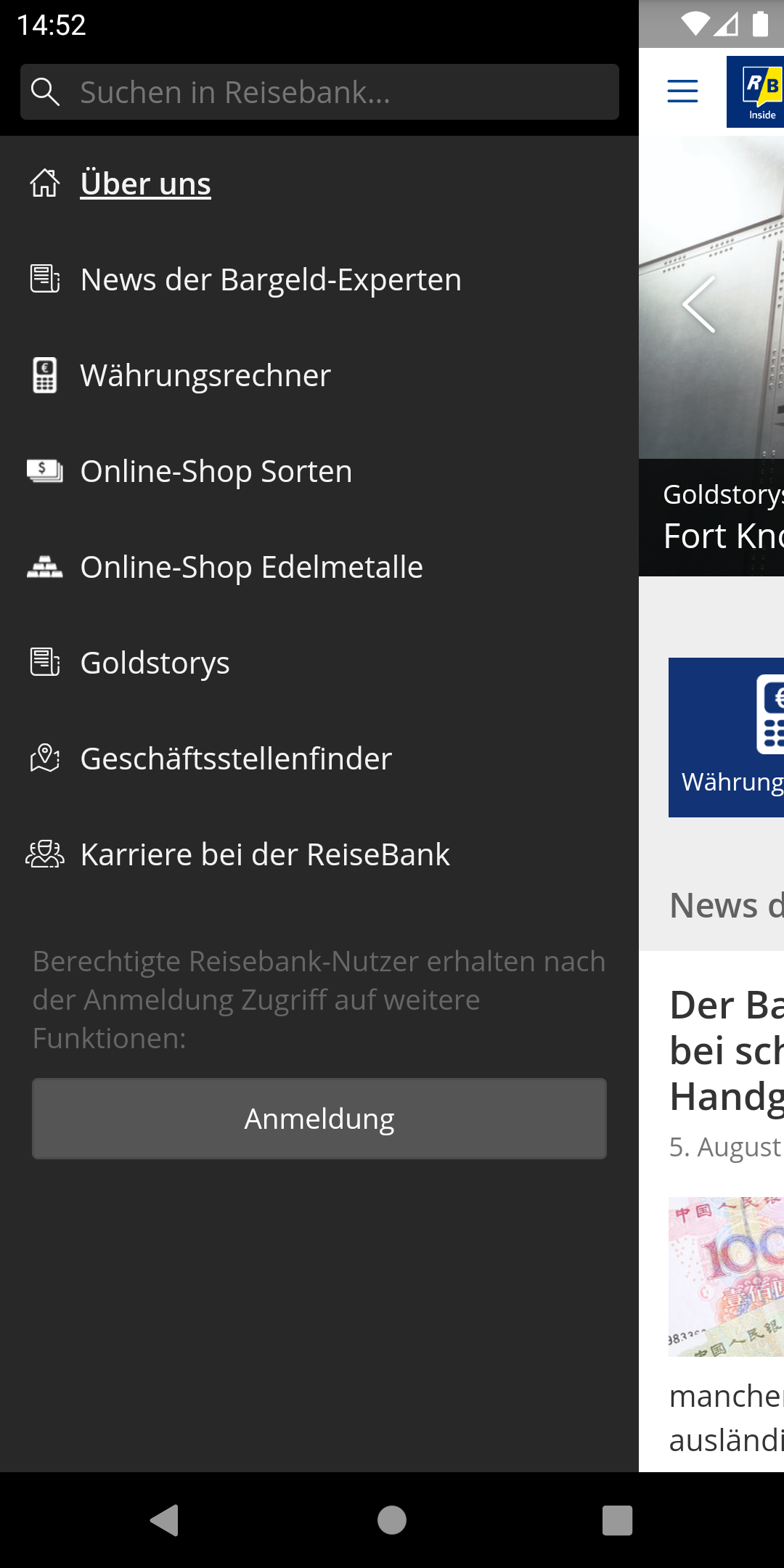Focus the Suchen in Reisebank search field
Viewport: 784px width, 1568px height.
click(319, 92)
